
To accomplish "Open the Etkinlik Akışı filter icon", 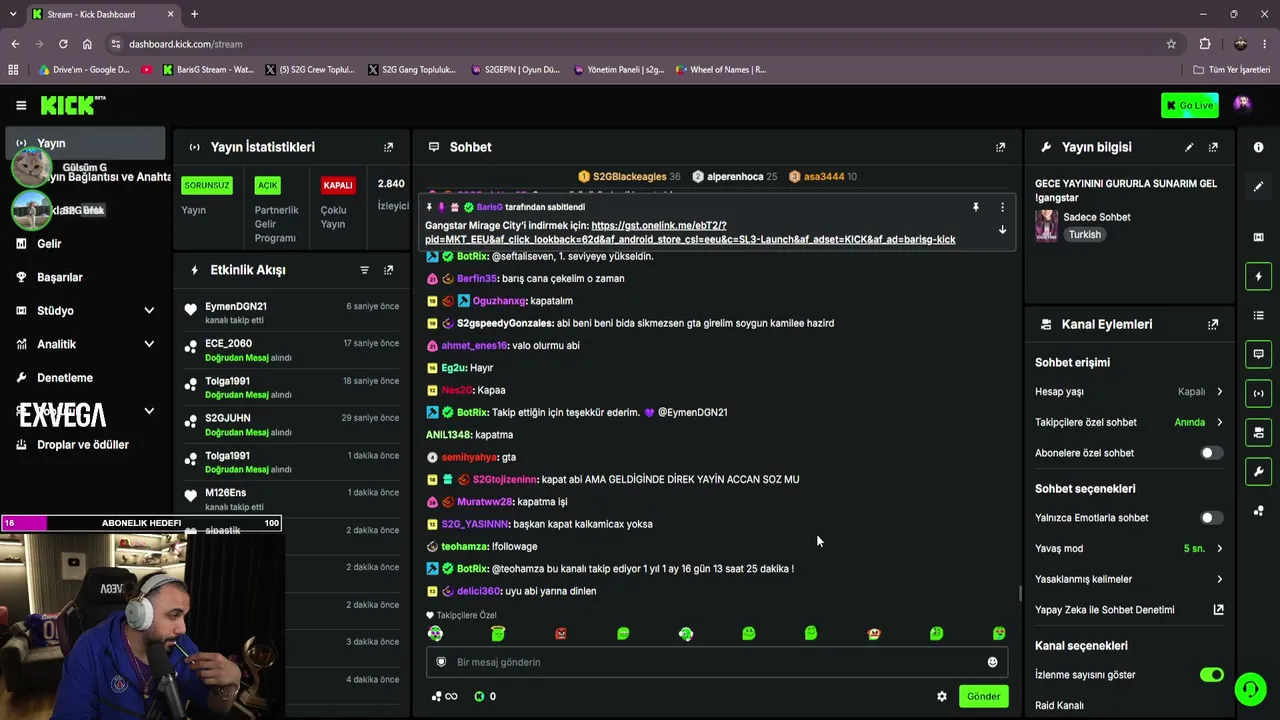I will 364,270.
